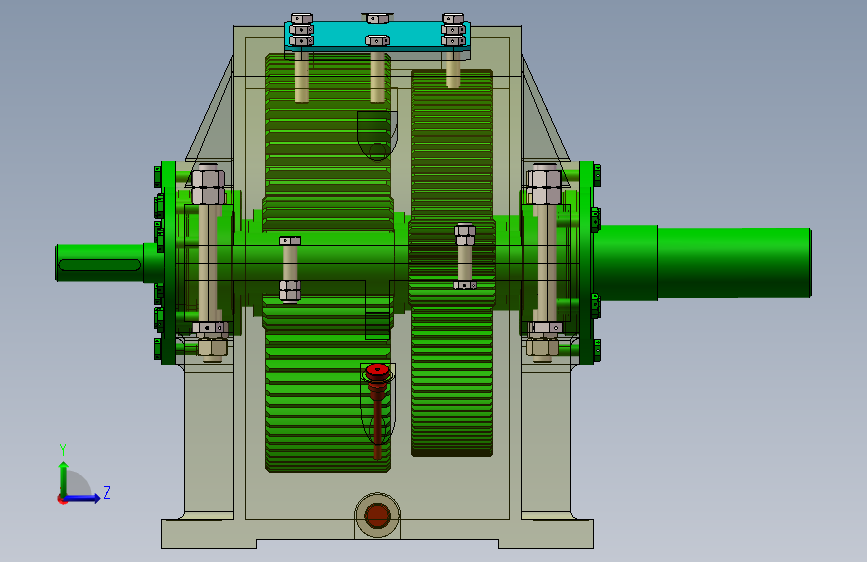Viewport: 867px width, 562px height.
Task: Select the right green bearing end cap flange
Action: (x=586, y=263)
